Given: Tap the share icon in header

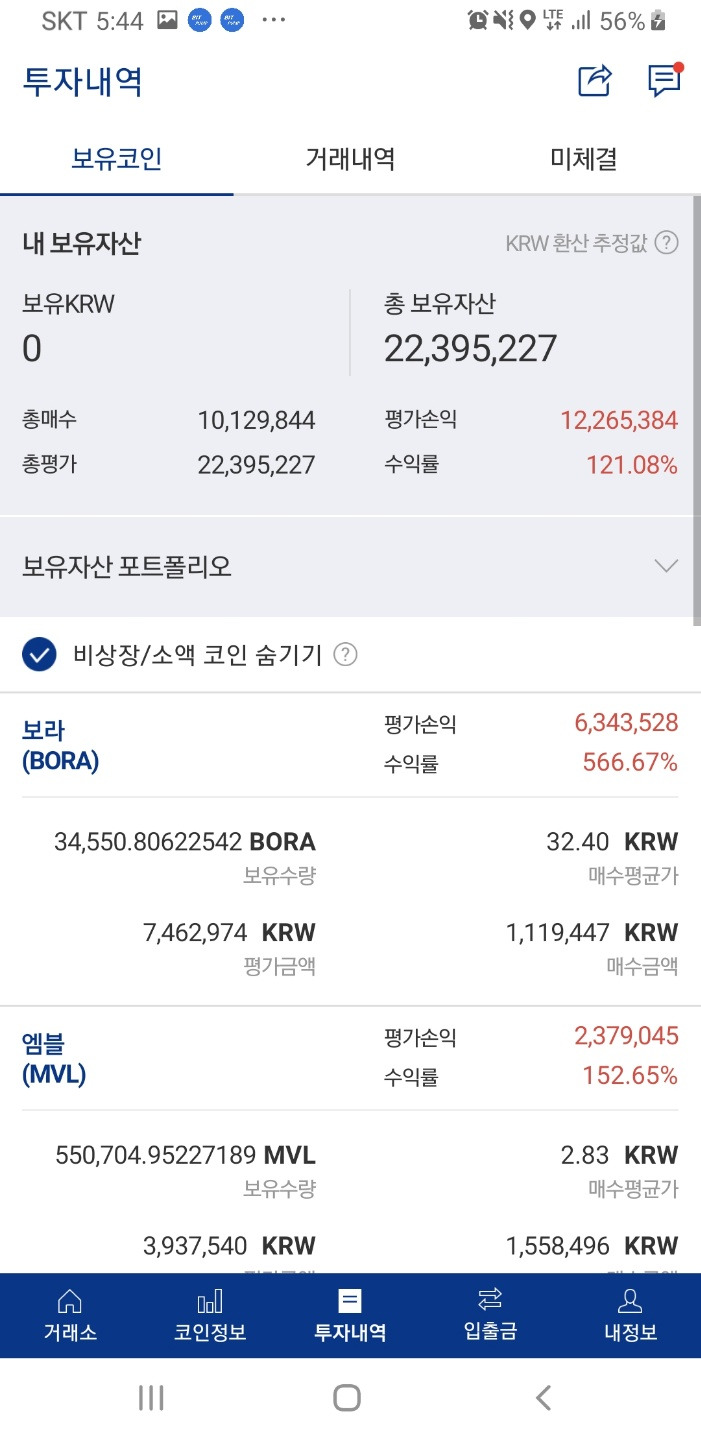Looking at the screenshot, I should tap(594, 81).
